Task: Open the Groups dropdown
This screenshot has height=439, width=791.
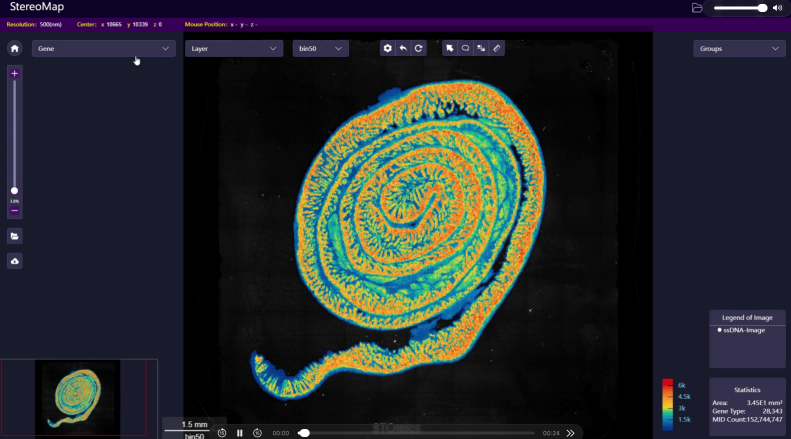Action: click(739, 48)
